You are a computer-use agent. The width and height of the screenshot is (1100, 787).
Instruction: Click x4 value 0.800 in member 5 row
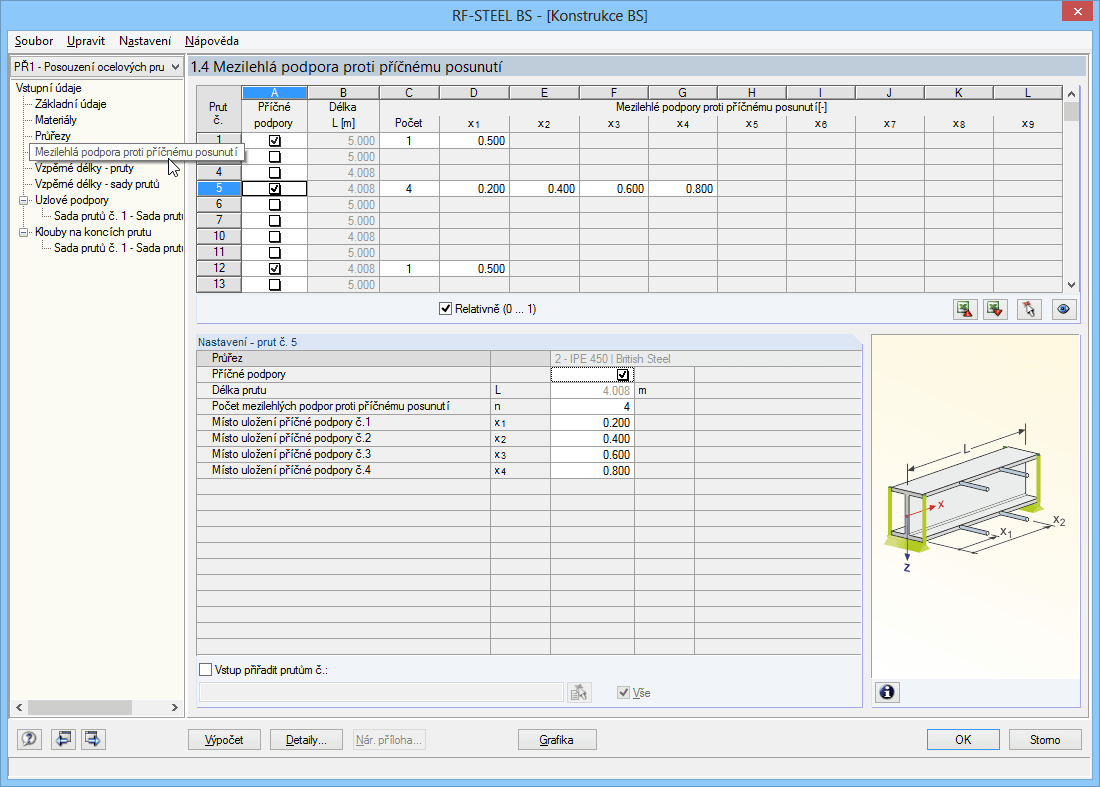tap(683, 189)
